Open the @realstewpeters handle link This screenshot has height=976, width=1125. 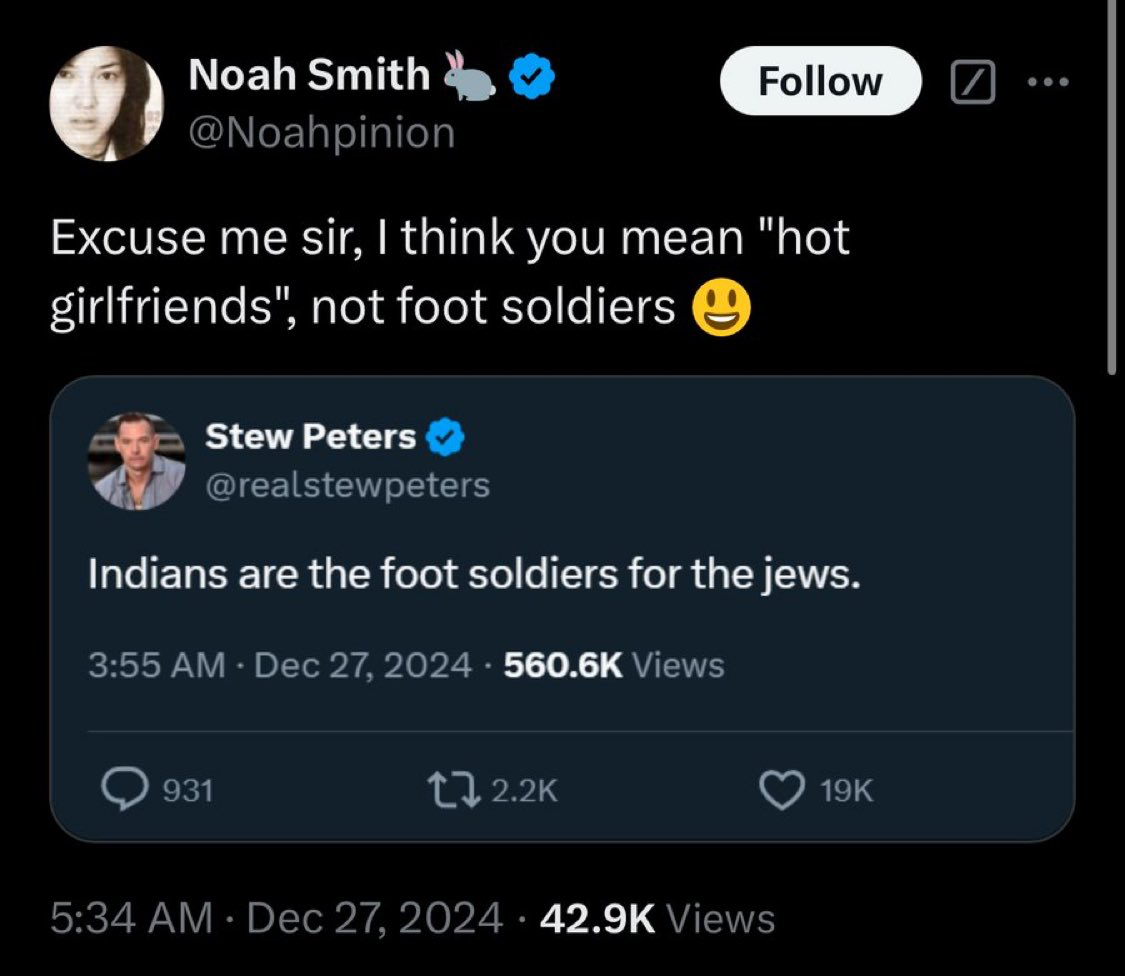(x=347, y=485)
